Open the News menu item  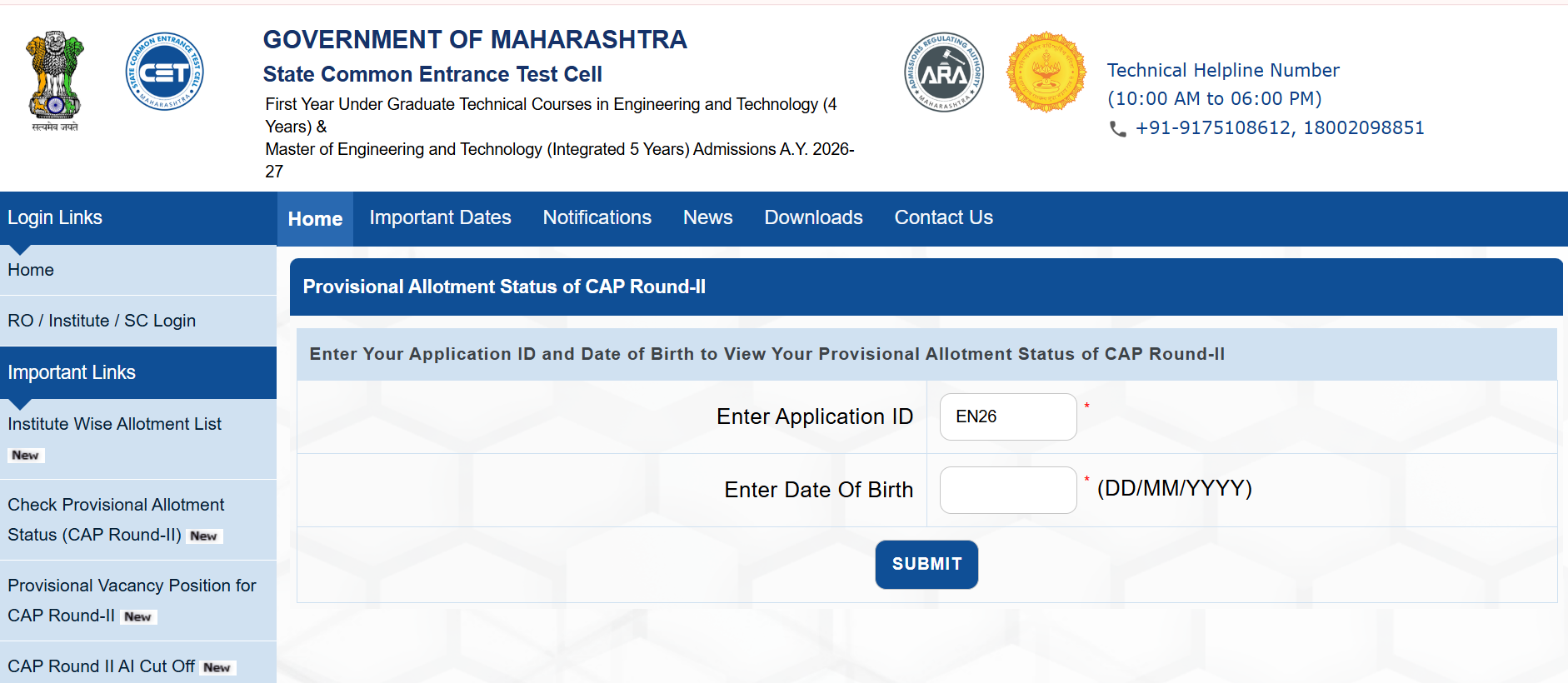point(708,217)
